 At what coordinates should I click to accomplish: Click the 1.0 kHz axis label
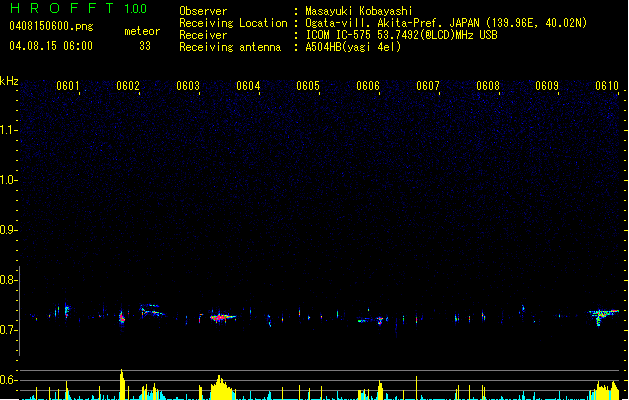(x=7, y=180)
